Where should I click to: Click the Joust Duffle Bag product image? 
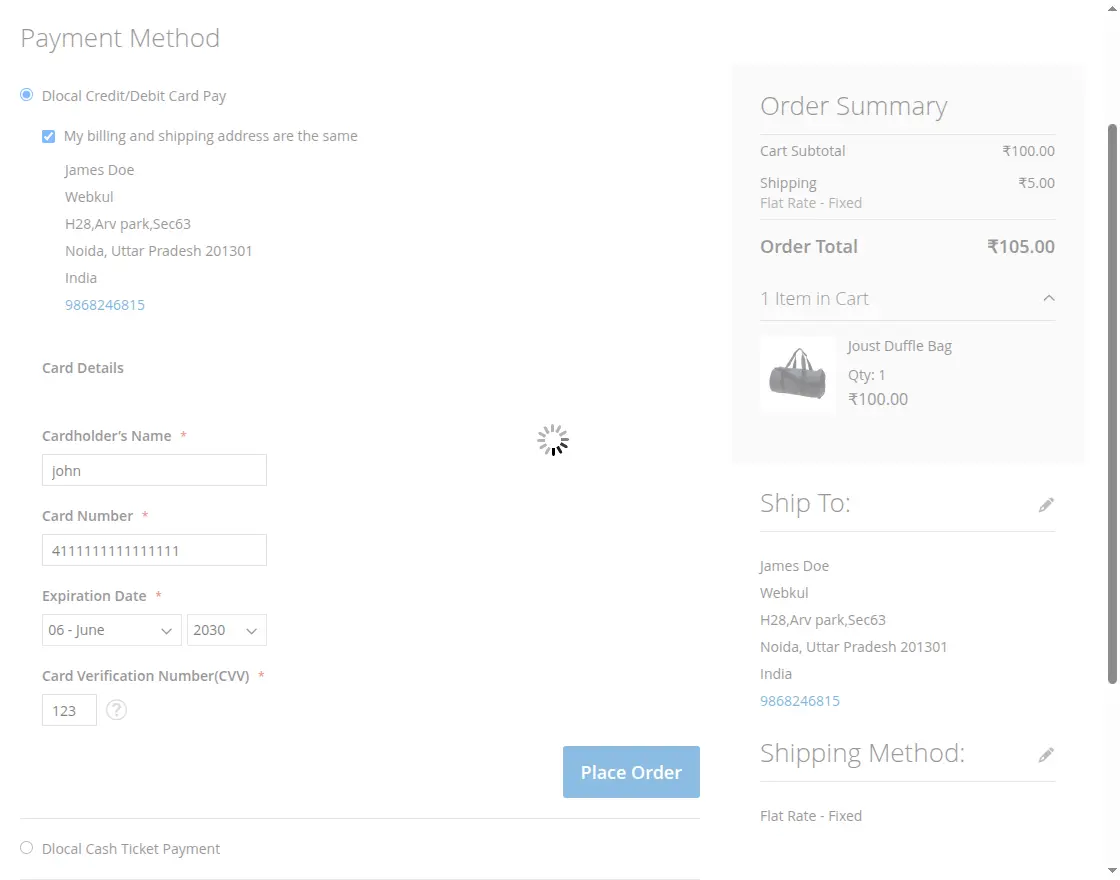(x=797, y=373)
